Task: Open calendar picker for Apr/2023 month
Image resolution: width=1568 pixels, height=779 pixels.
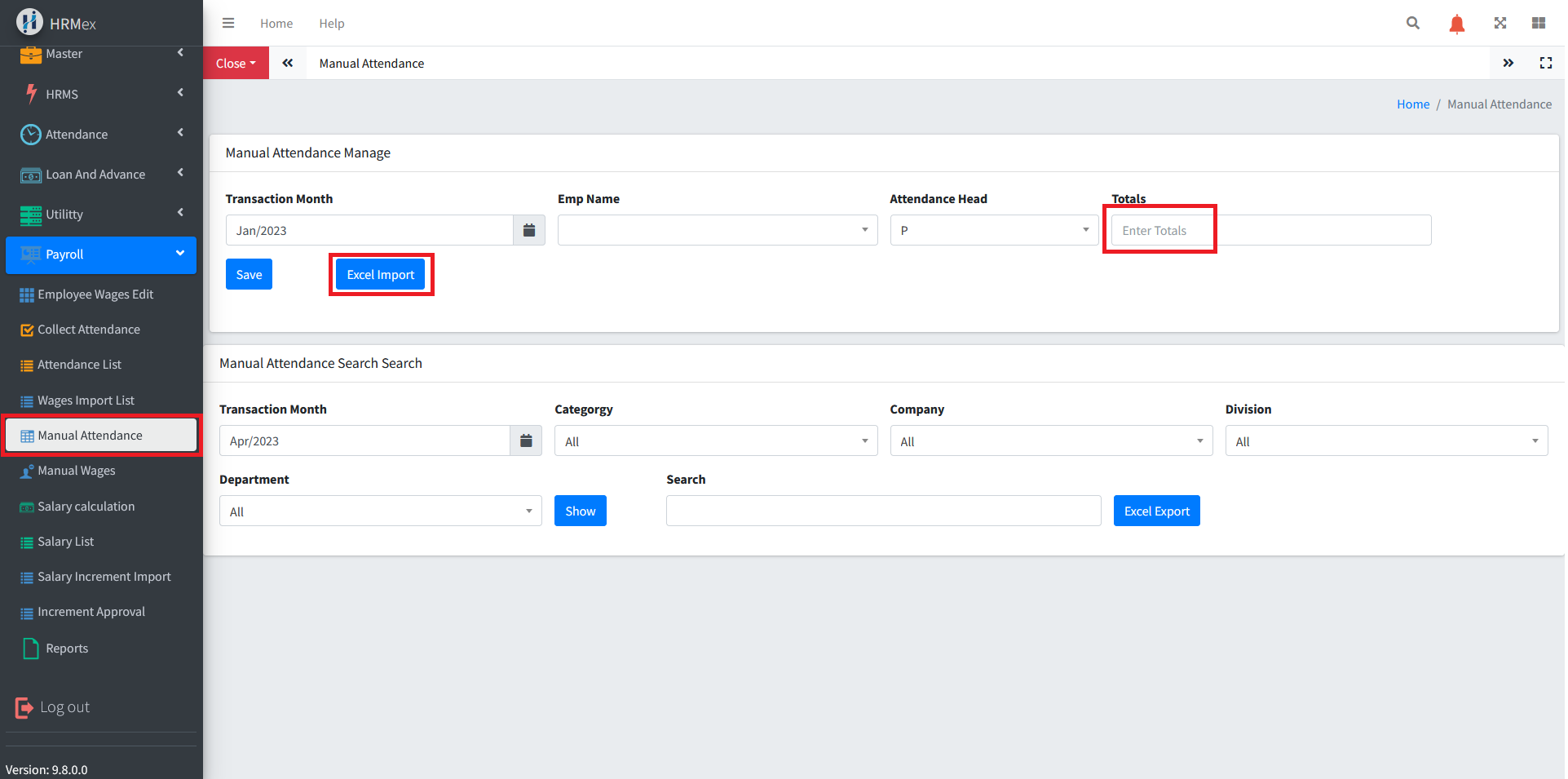Action: pyautogui.click(x=526, y=440)
